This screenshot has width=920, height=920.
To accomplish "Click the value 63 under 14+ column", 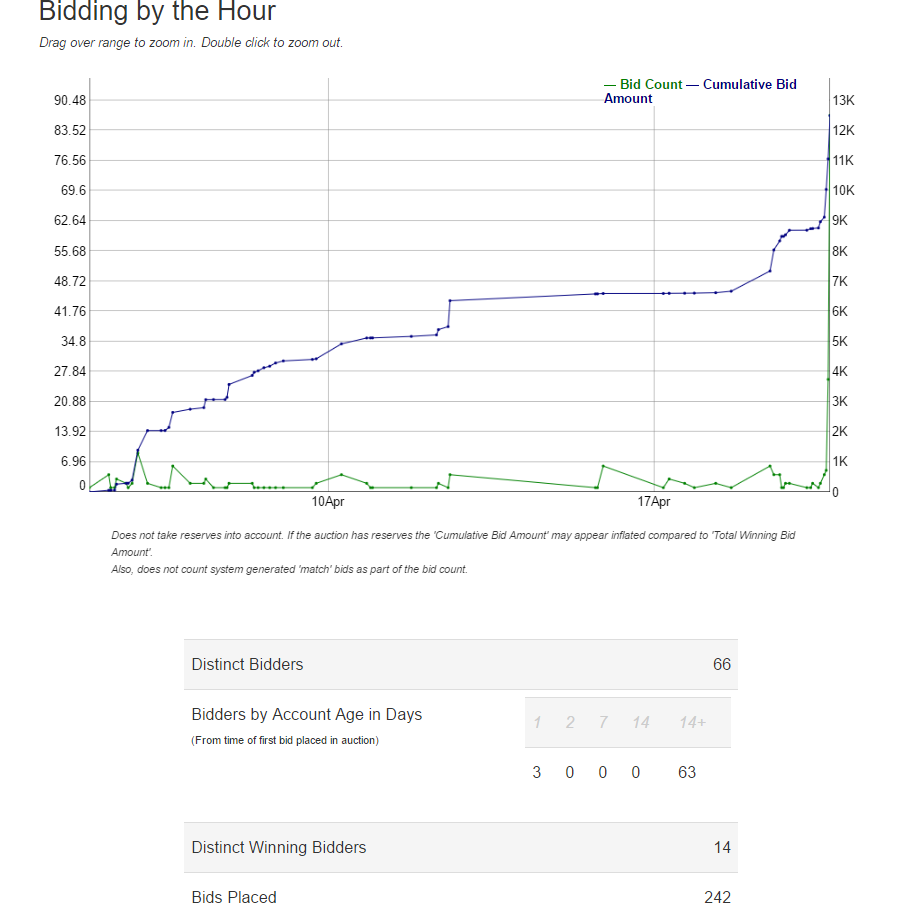I will 687,772.
